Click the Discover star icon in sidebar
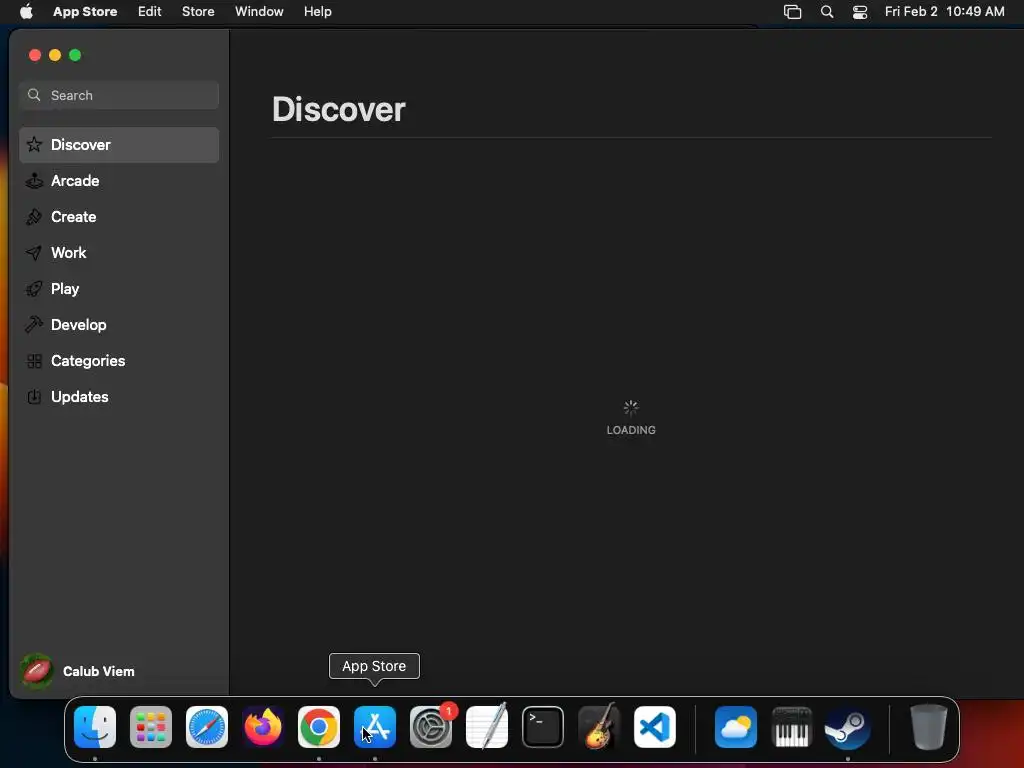1024x768 pixels. 34,144
